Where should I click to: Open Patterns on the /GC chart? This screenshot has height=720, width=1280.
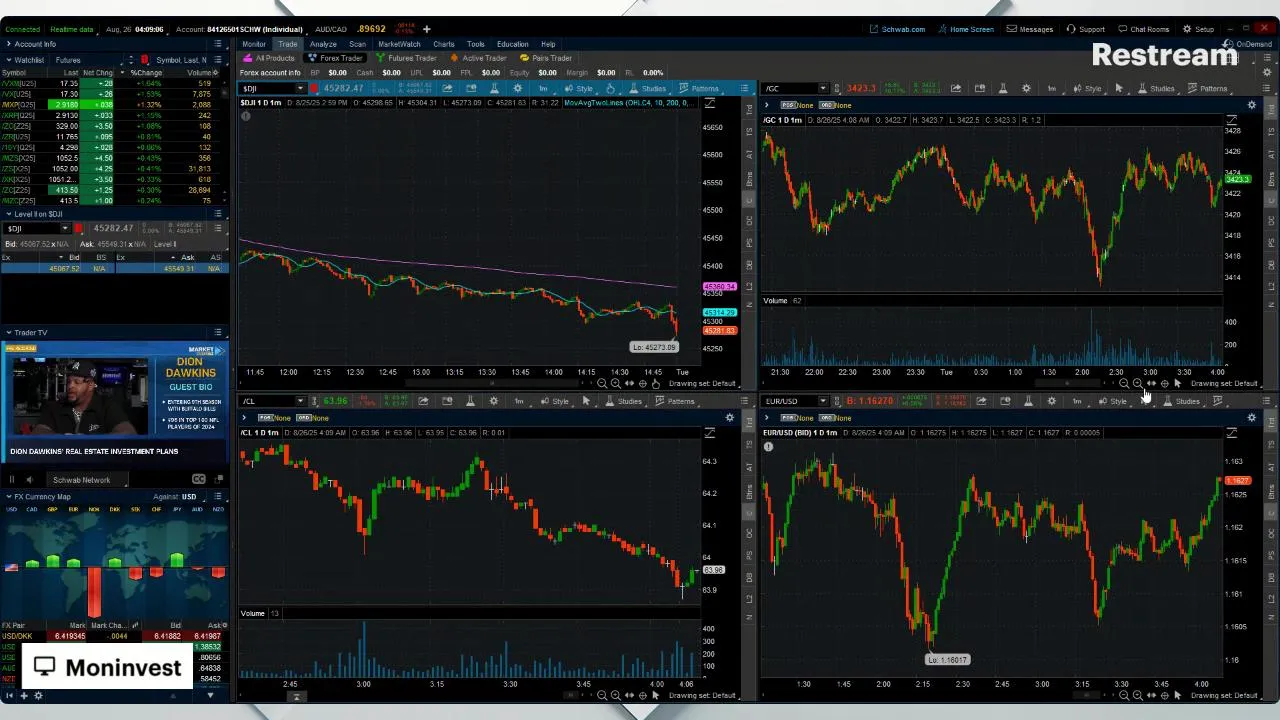[x=1207, y=88]
